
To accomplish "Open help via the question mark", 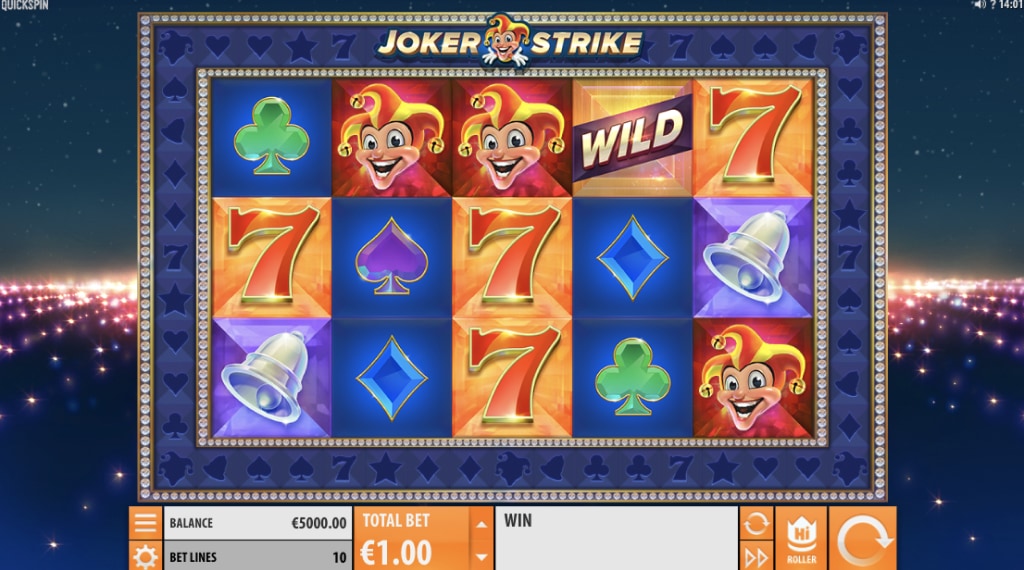I will [993, 5].
